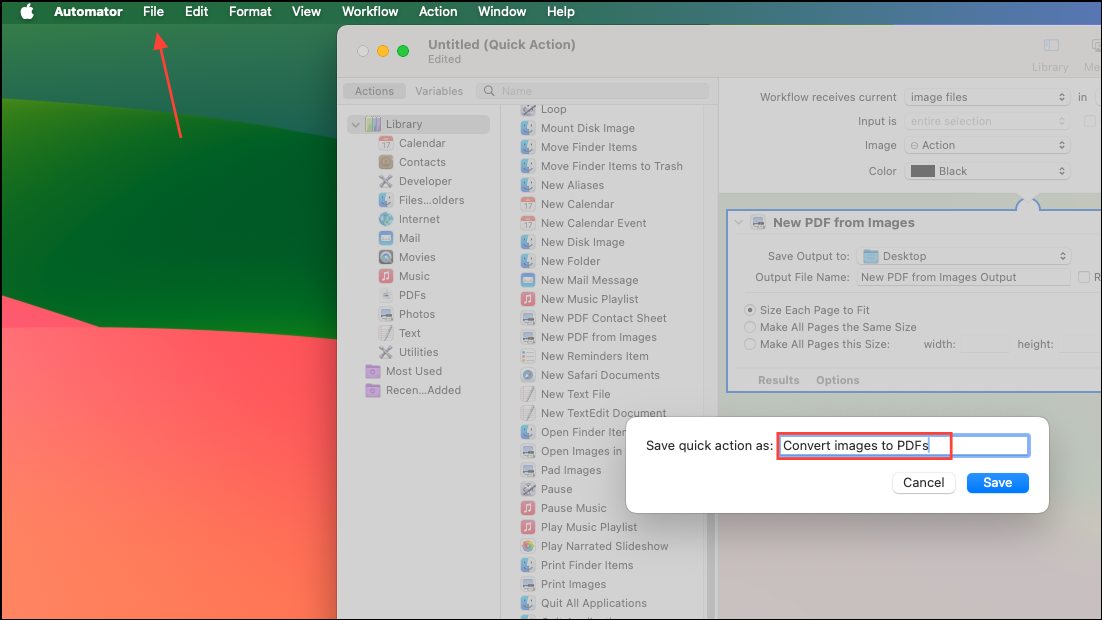Select the Calendar category icon
This screenshot has height=620, width=1102.
click(386, 143)
